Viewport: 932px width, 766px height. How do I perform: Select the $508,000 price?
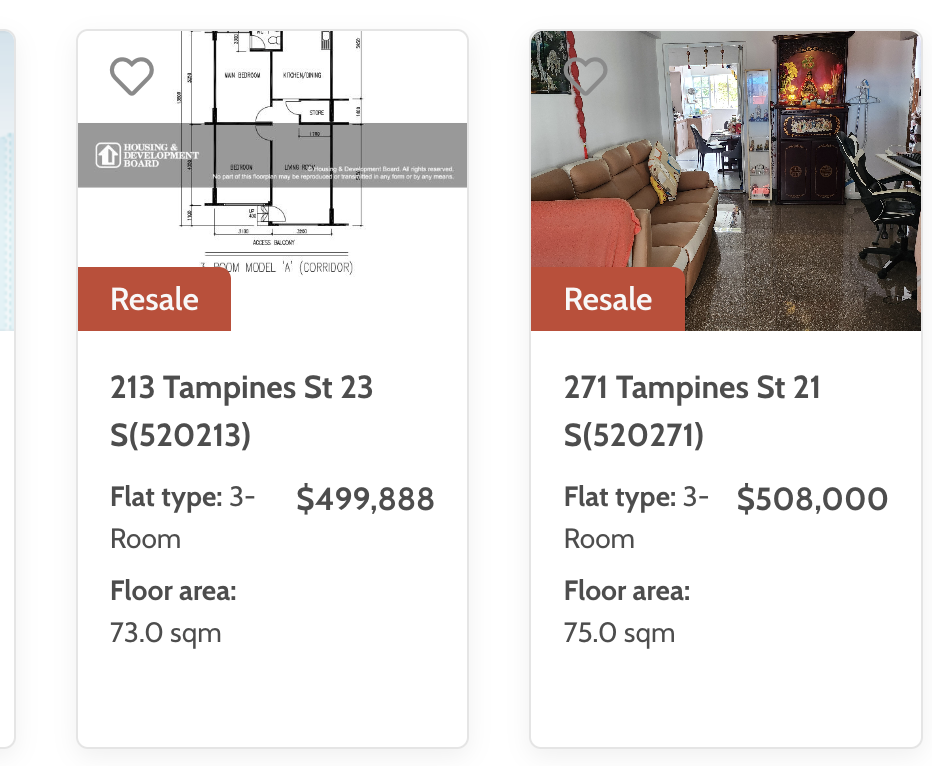pos(812,498)
